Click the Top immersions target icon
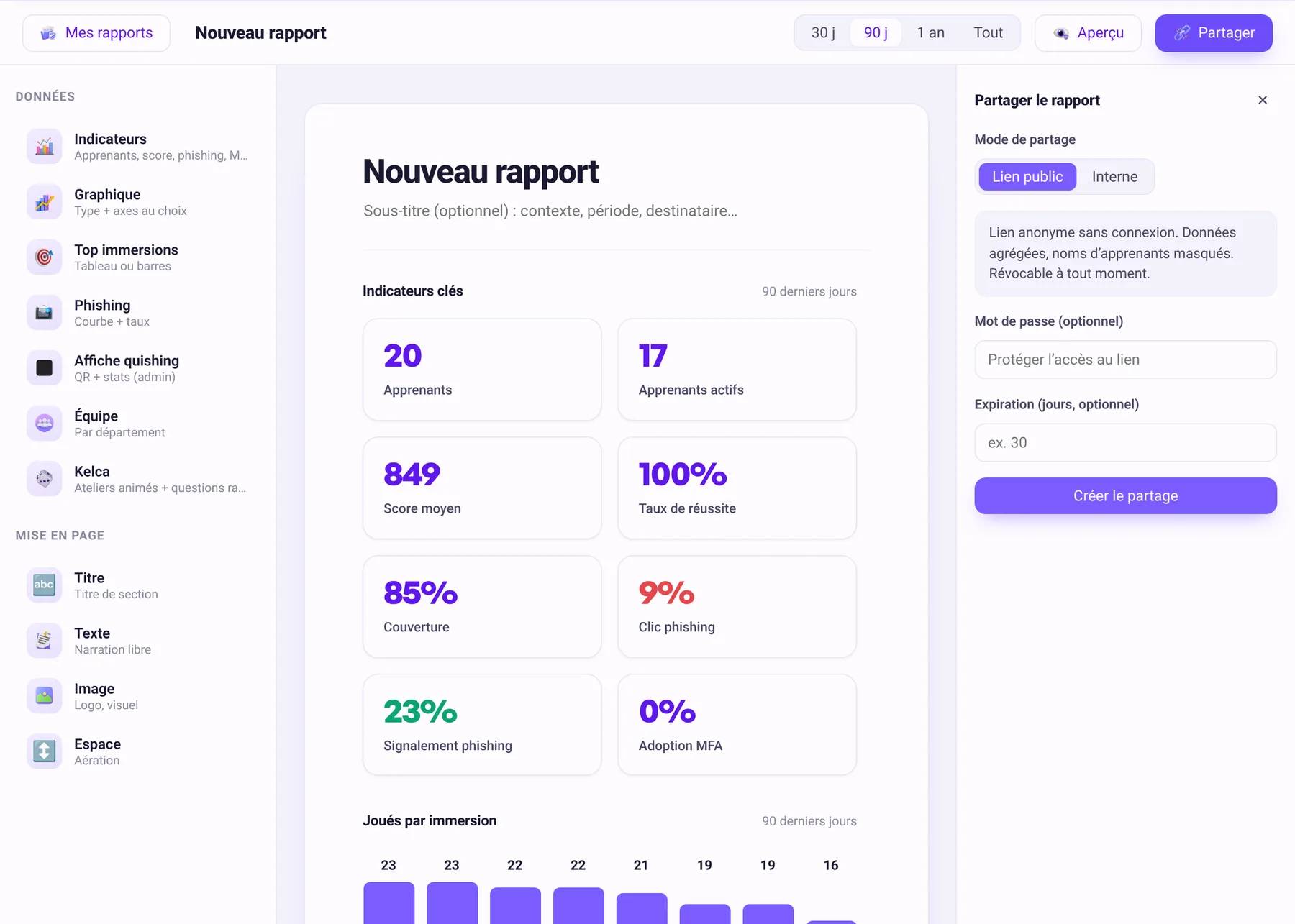This screenshot has height=924, width=1295. click(x=45, y=257)
